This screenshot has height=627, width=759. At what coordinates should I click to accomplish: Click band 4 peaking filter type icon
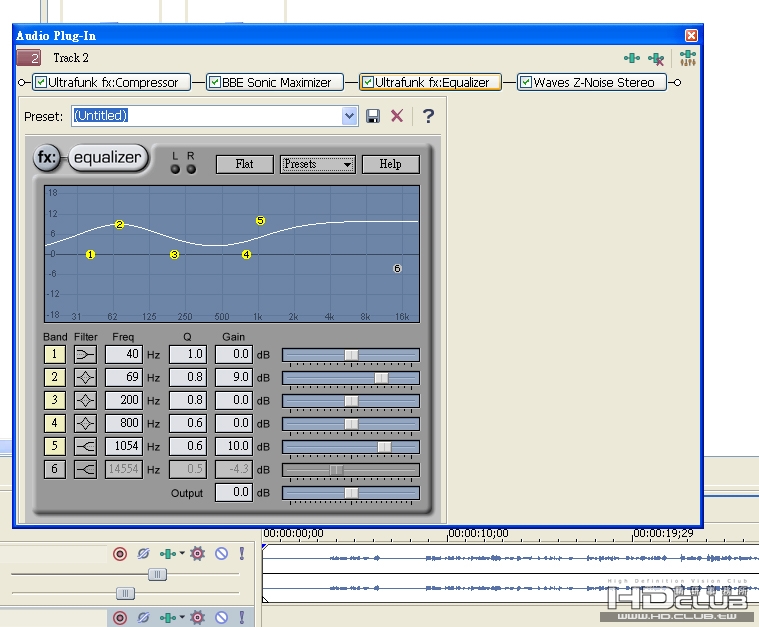pos(85,423)
